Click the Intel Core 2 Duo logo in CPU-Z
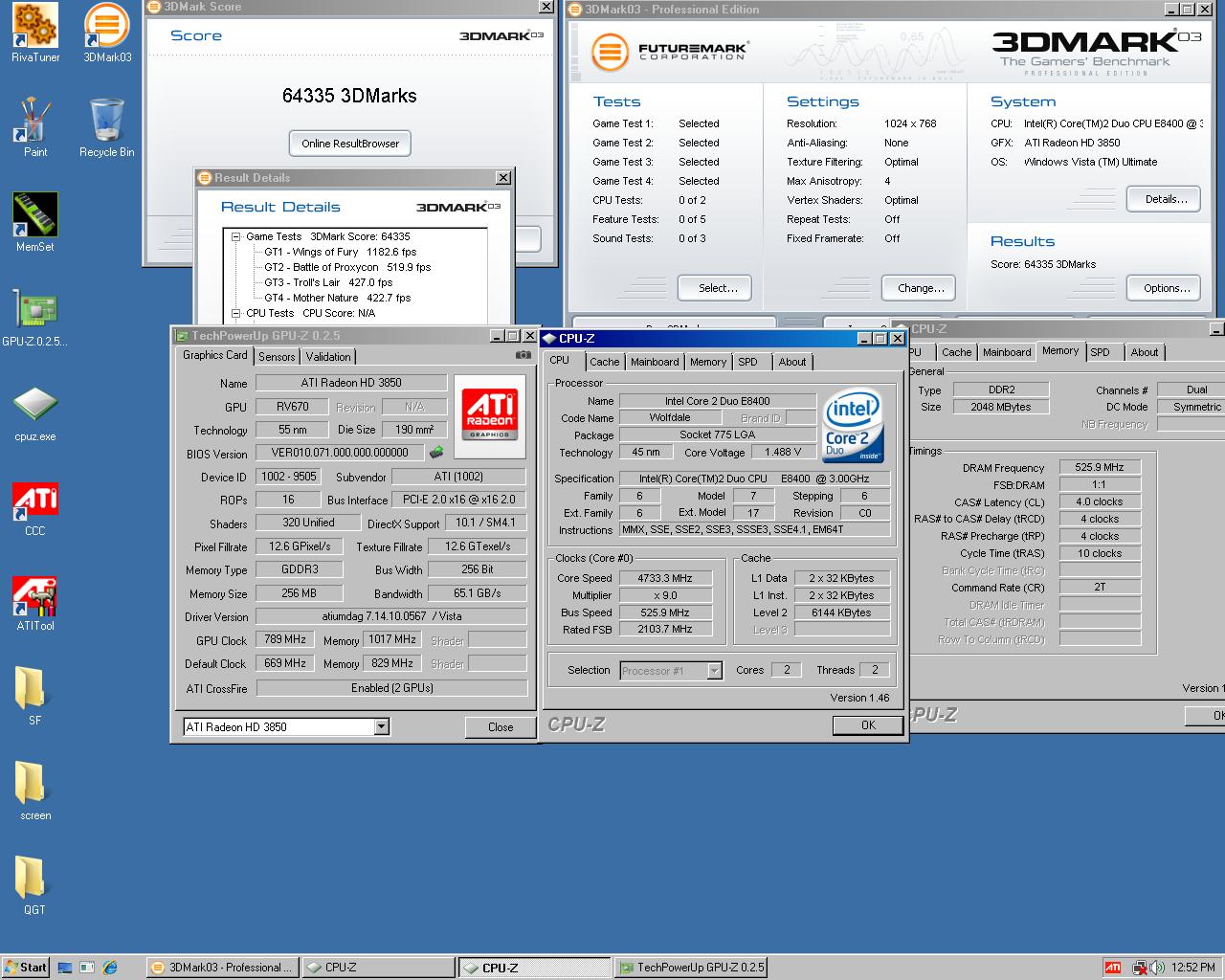 click(852, 425)
